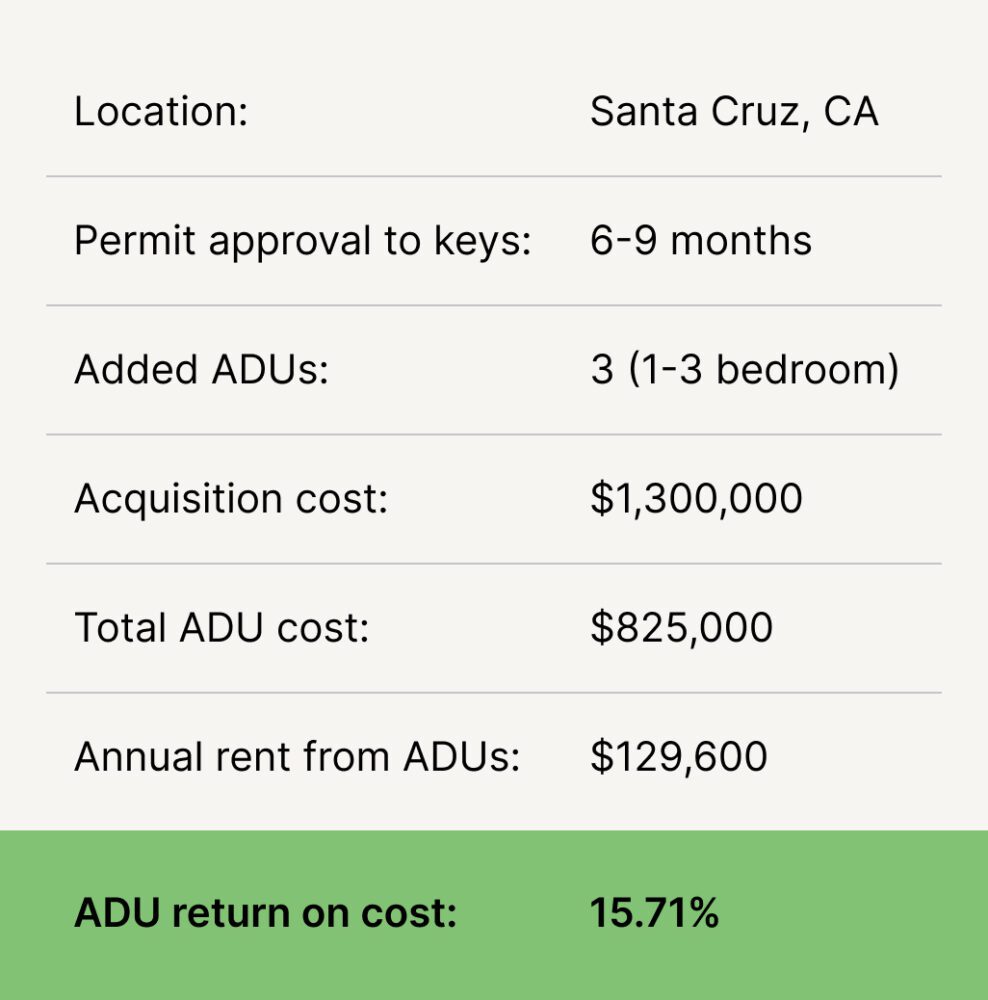988x1000 pixels.
Task: Select the $129,600 annual rent value
Action: [x=679, y=757]
